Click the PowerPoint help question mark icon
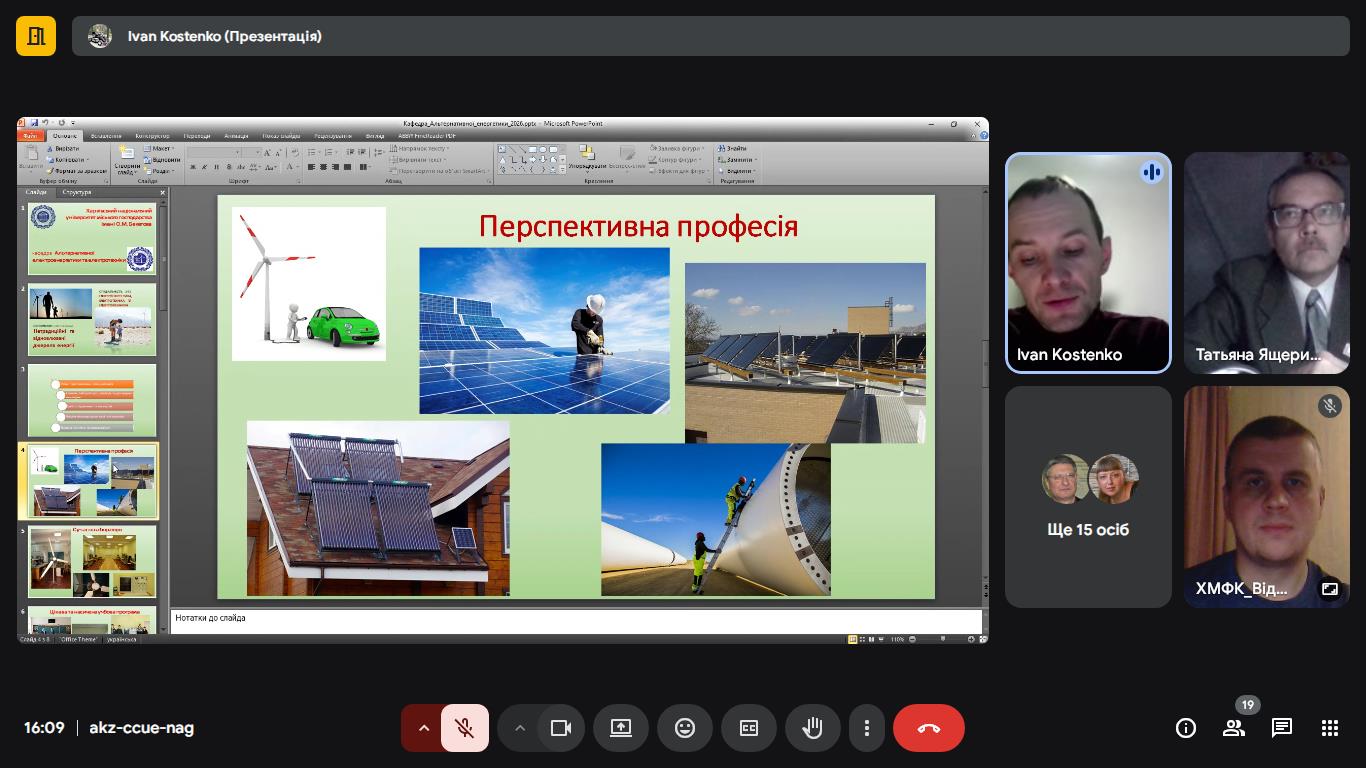1366x768 pixels. click(x=982, y=136)
